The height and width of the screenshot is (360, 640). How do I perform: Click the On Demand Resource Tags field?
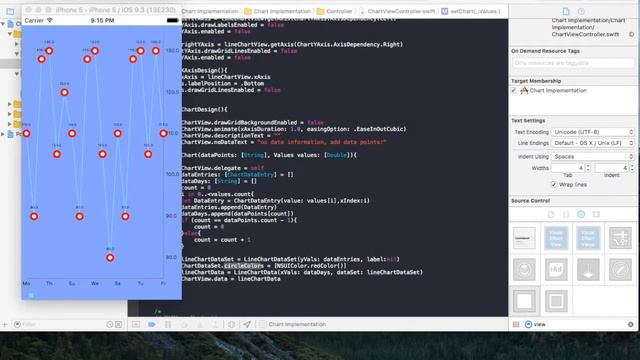point(573,63)
